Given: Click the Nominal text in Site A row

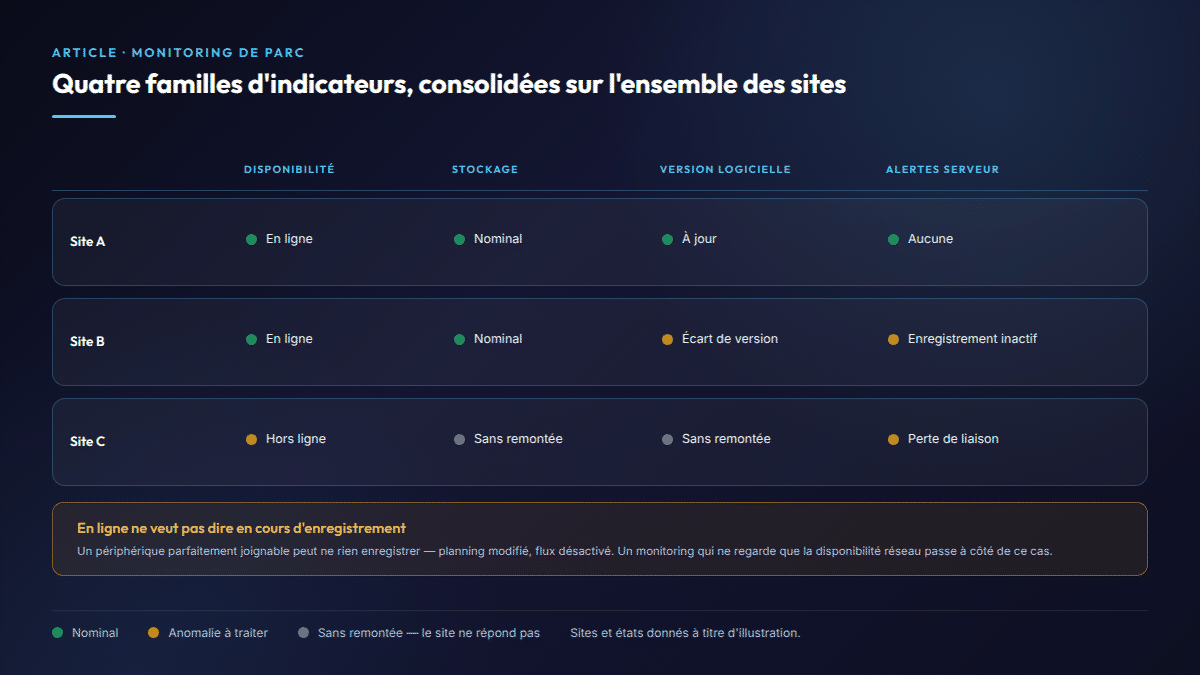Looking at the screenshot, I should [498, 239].
